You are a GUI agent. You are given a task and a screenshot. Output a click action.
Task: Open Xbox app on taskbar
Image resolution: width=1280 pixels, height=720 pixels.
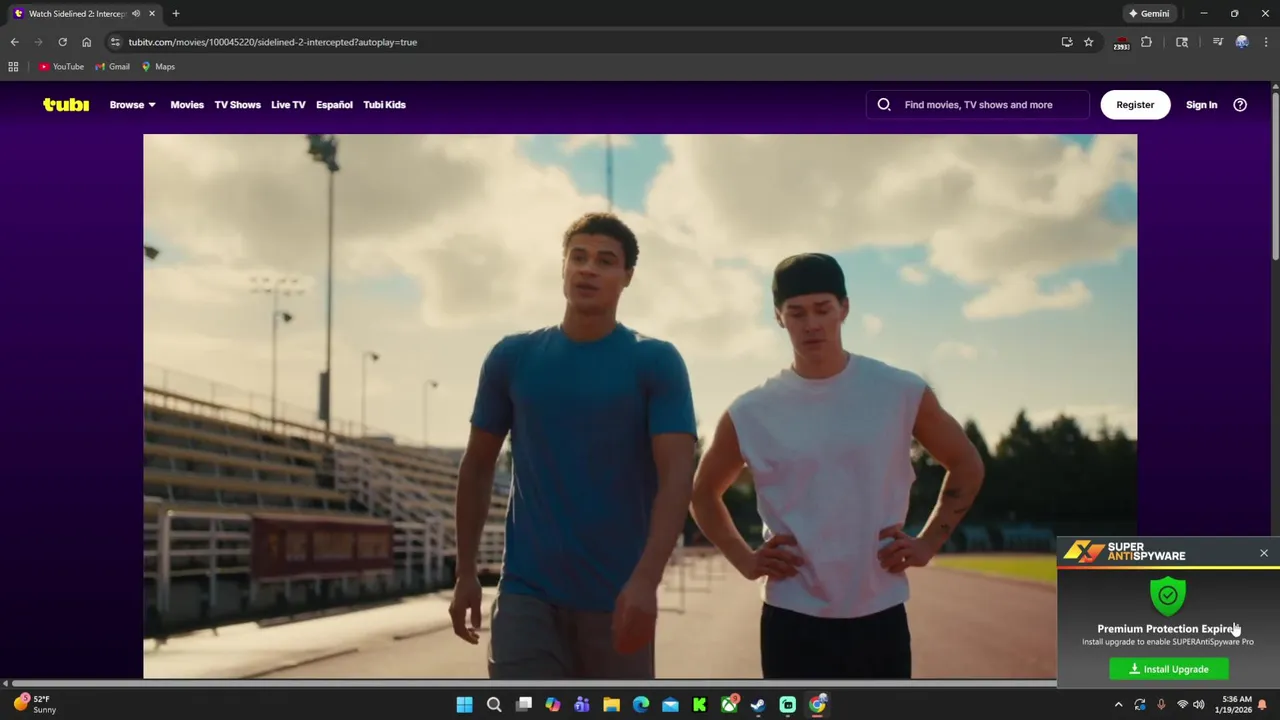[x=729, y=705]
